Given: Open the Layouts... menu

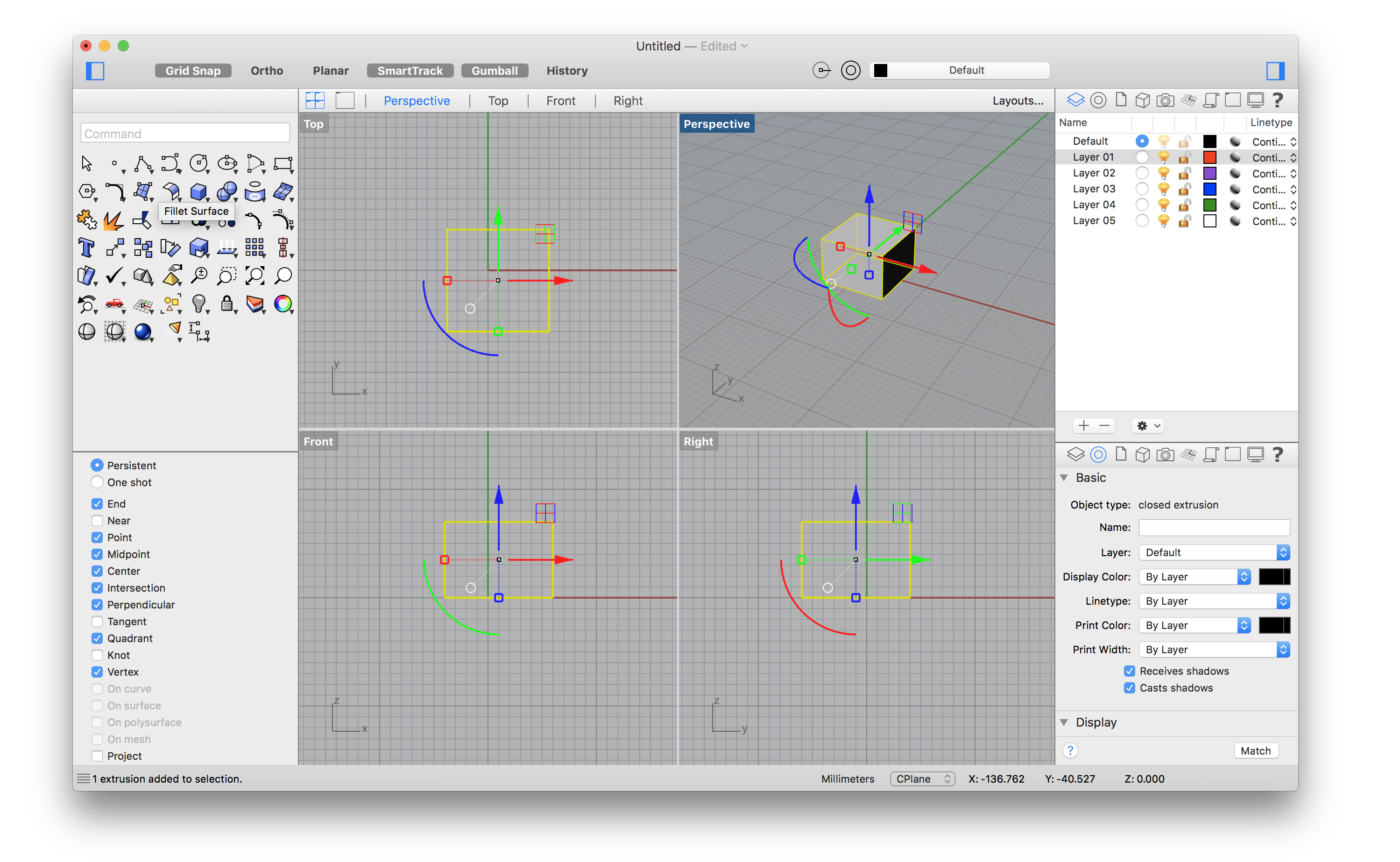Looking at the screenshot, I should tap(1018, 100).
